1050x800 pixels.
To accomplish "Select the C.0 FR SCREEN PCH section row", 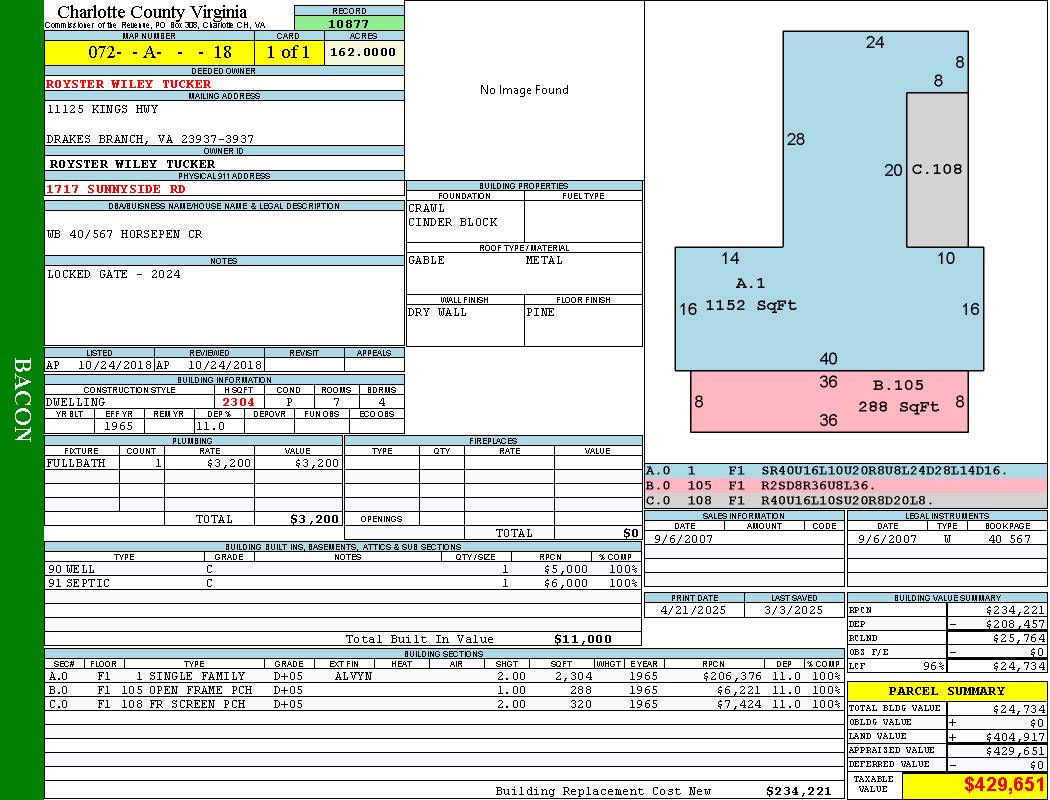I will pos(442,704).
